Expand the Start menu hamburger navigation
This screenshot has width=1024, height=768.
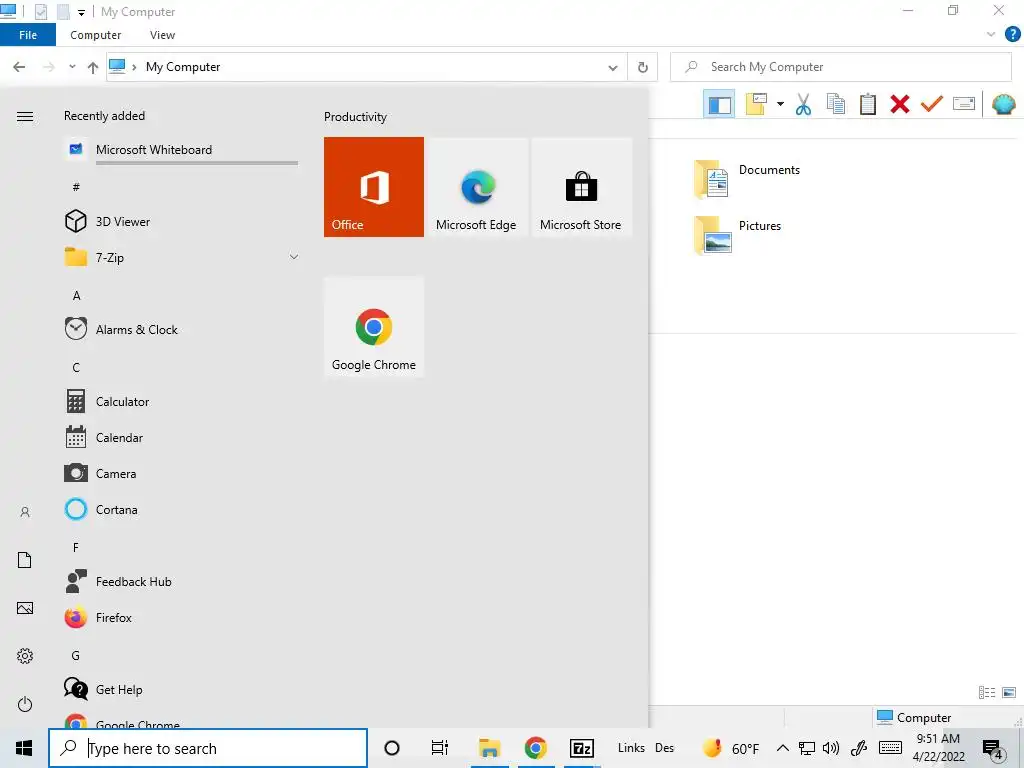click(25, 116)
